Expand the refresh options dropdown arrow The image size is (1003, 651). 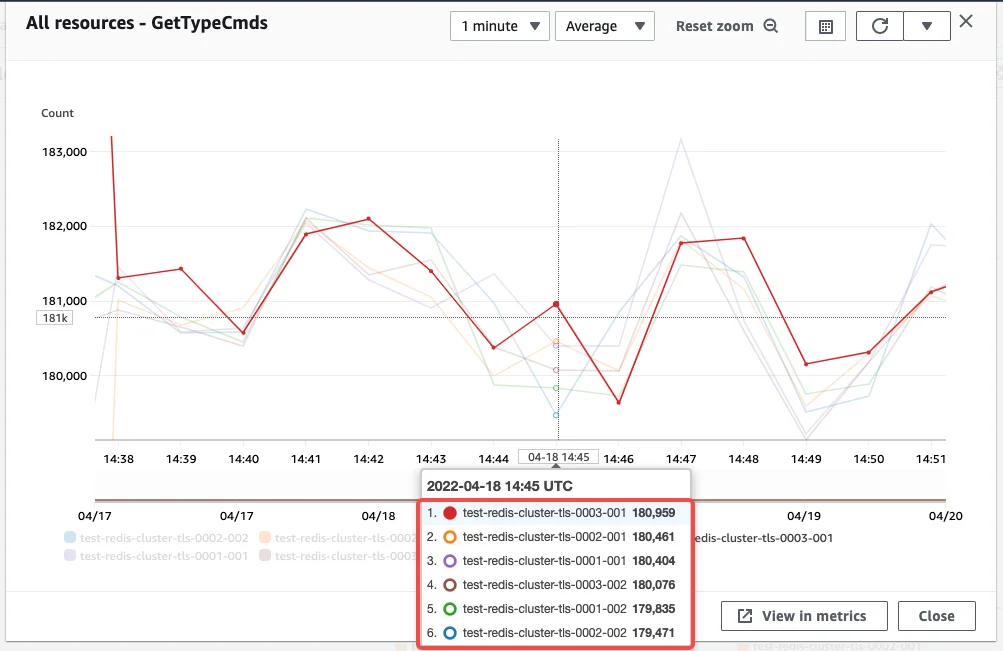pos(927,26)
